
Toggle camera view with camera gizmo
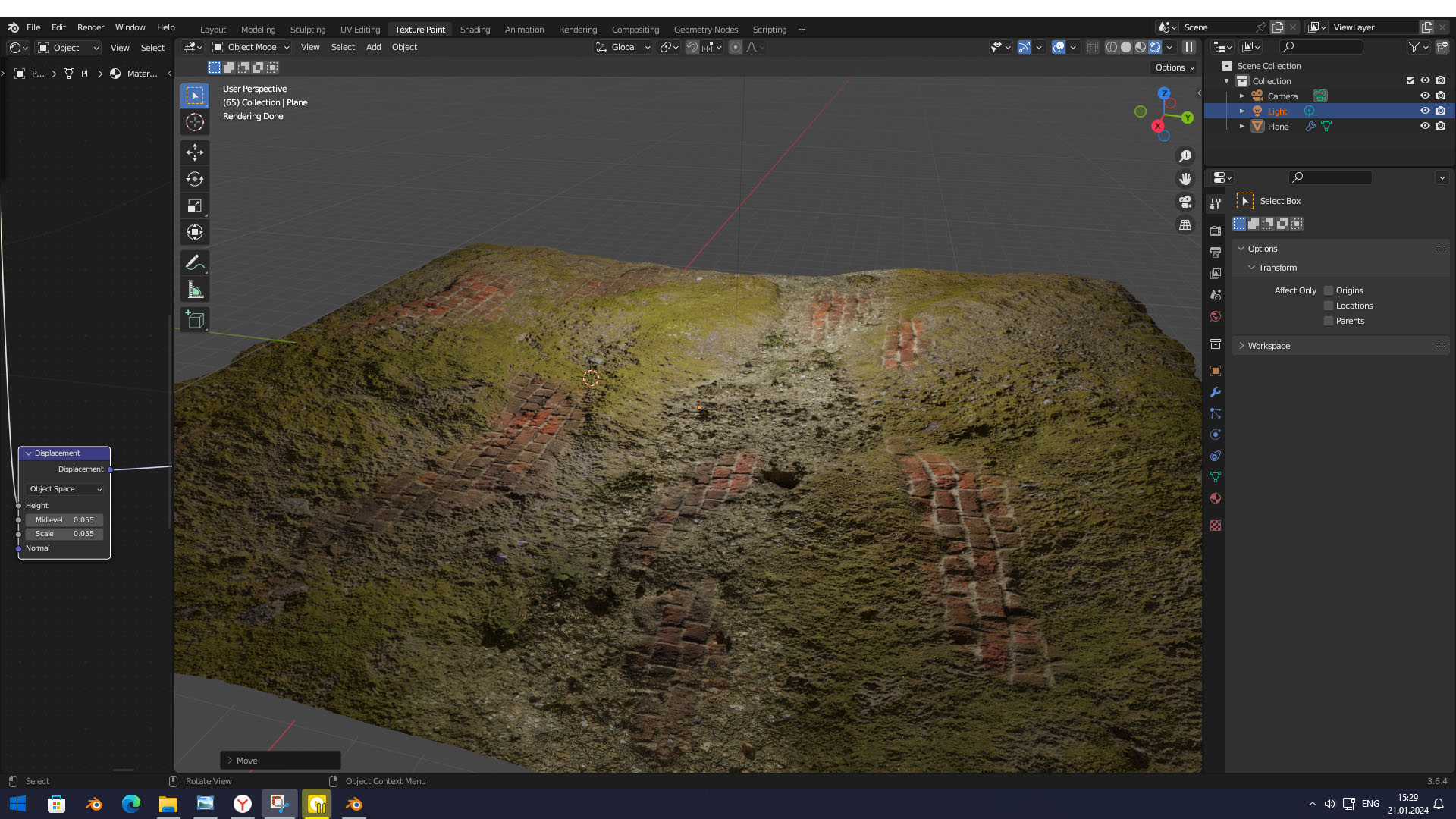(x=1185, y=202)
